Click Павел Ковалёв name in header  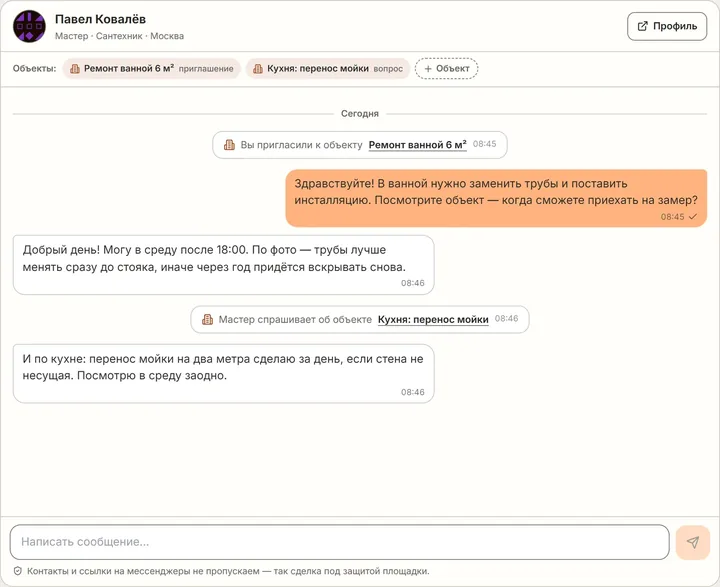tap(100, 19)
